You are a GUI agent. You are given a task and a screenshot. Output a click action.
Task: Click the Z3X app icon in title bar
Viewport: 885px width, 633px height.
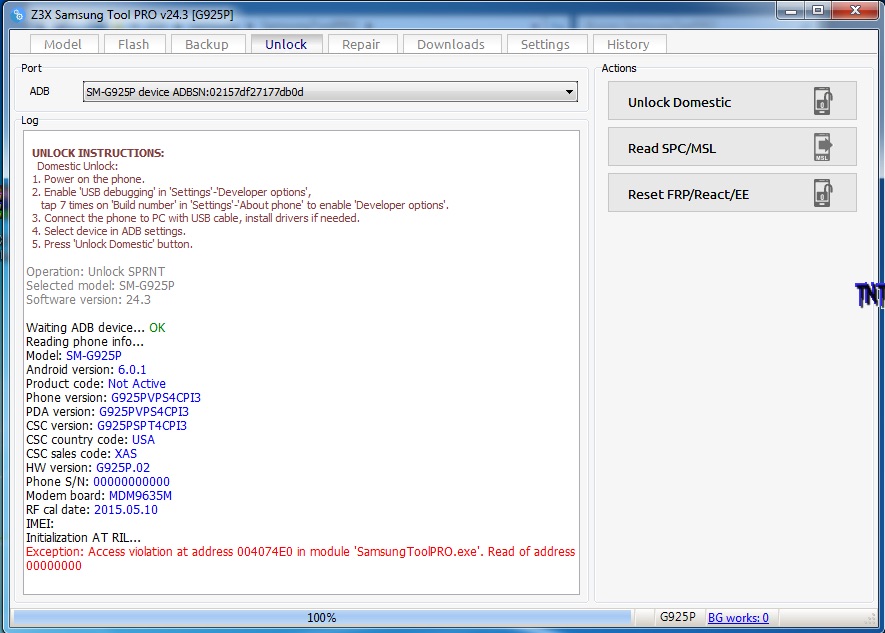pos(17,15)
